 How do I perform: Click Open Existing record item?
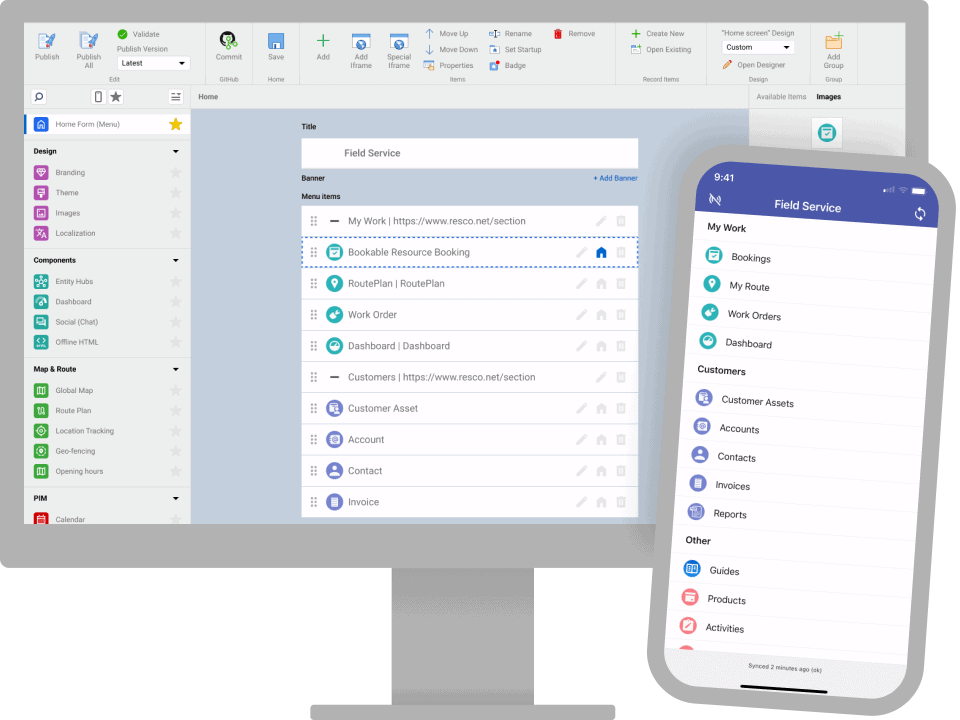(661, 50)
